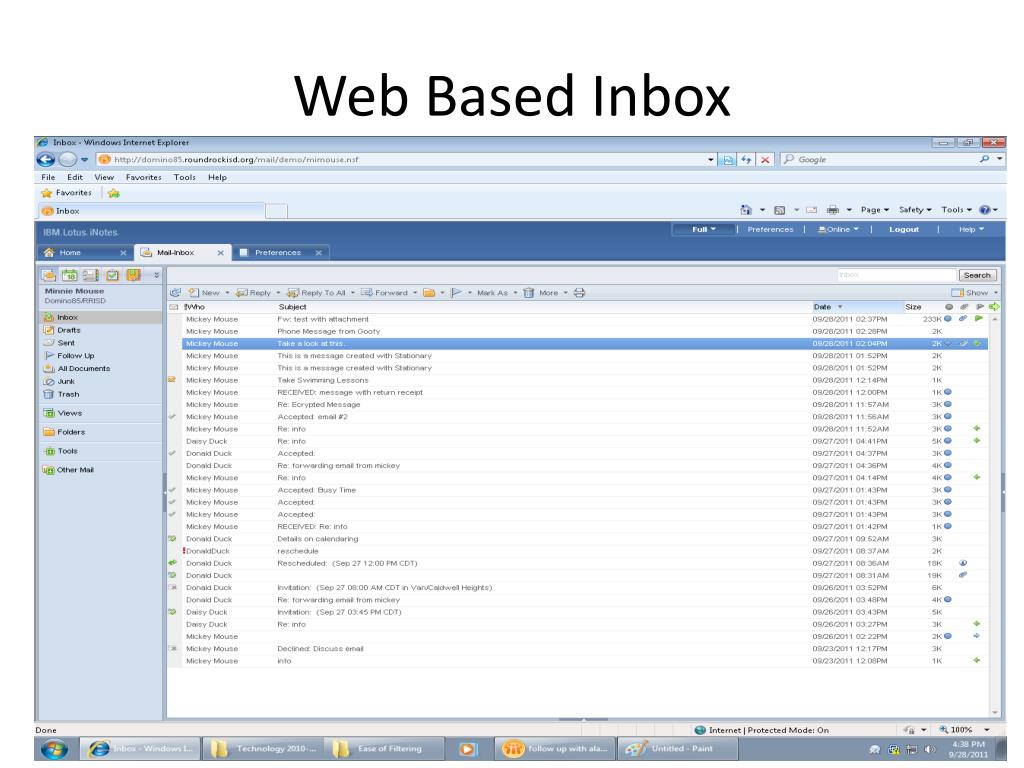Open the Help dropdown in iNotes header
Image resolution: width=1024 pixels, height=768 pixels.
coord(971,229)
